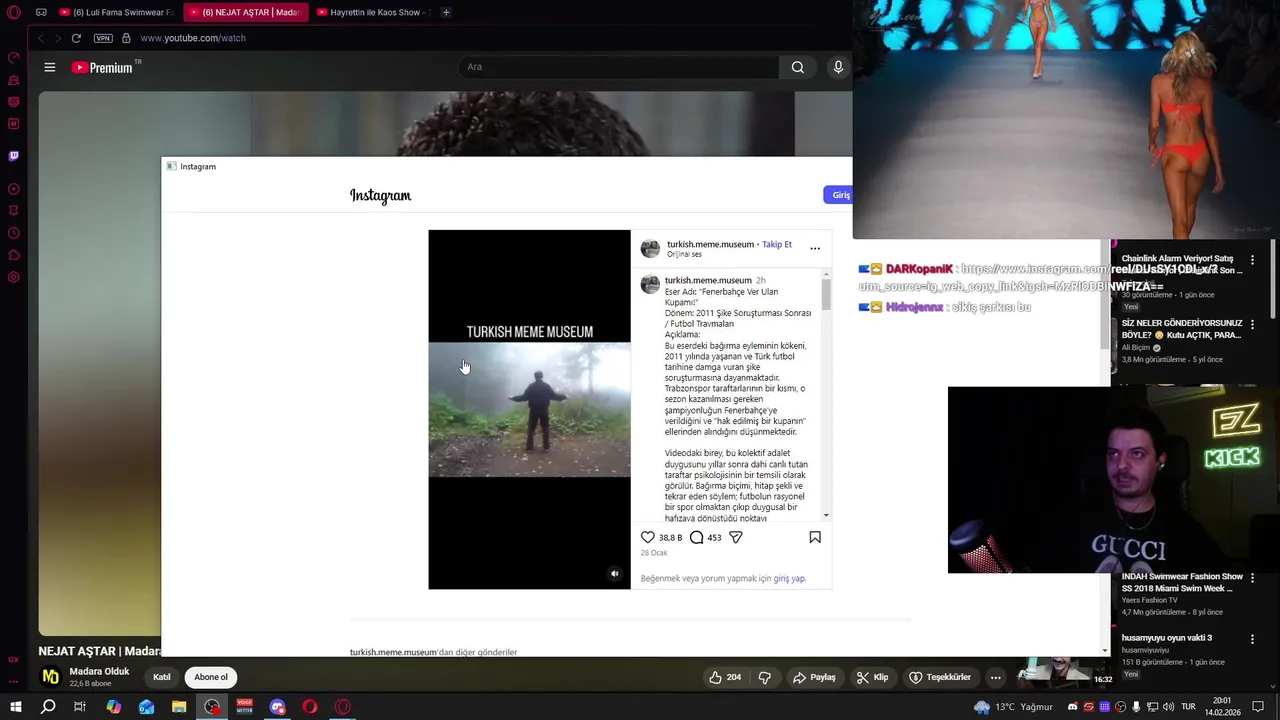1280x720 pixels.
Task: Click the Giriş login button on Instagram
Action: tap(839, 195)
